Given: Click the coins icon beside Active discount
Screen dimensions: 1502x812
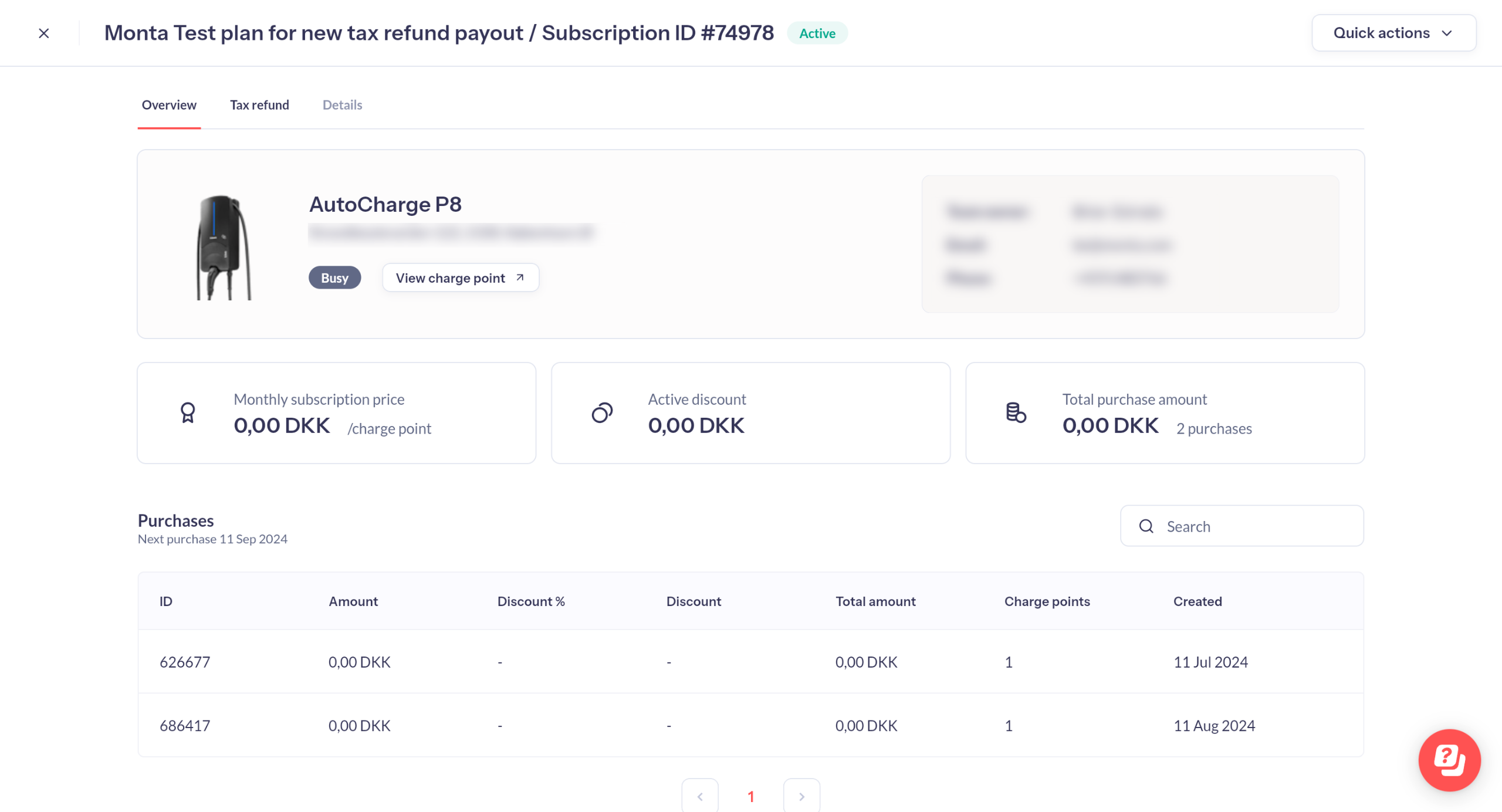Looking at the screenshot, I should coord(602,413).
